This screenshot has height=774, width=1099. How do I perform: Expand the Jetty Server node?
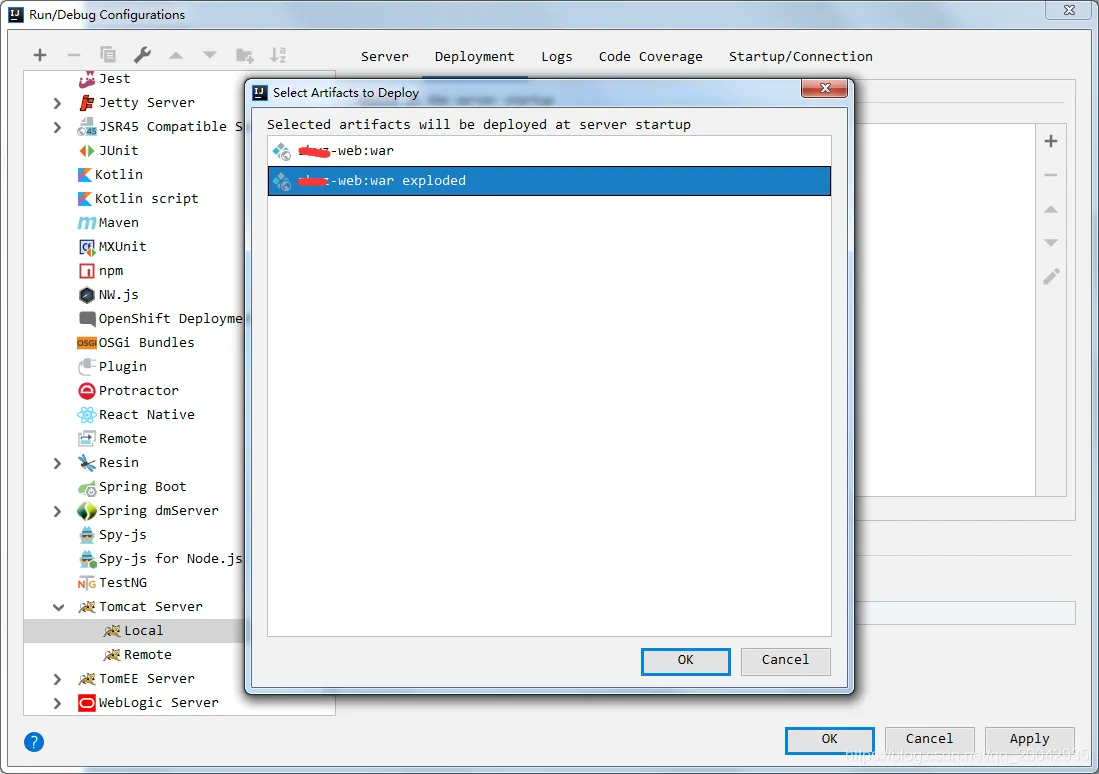[57, 103]
